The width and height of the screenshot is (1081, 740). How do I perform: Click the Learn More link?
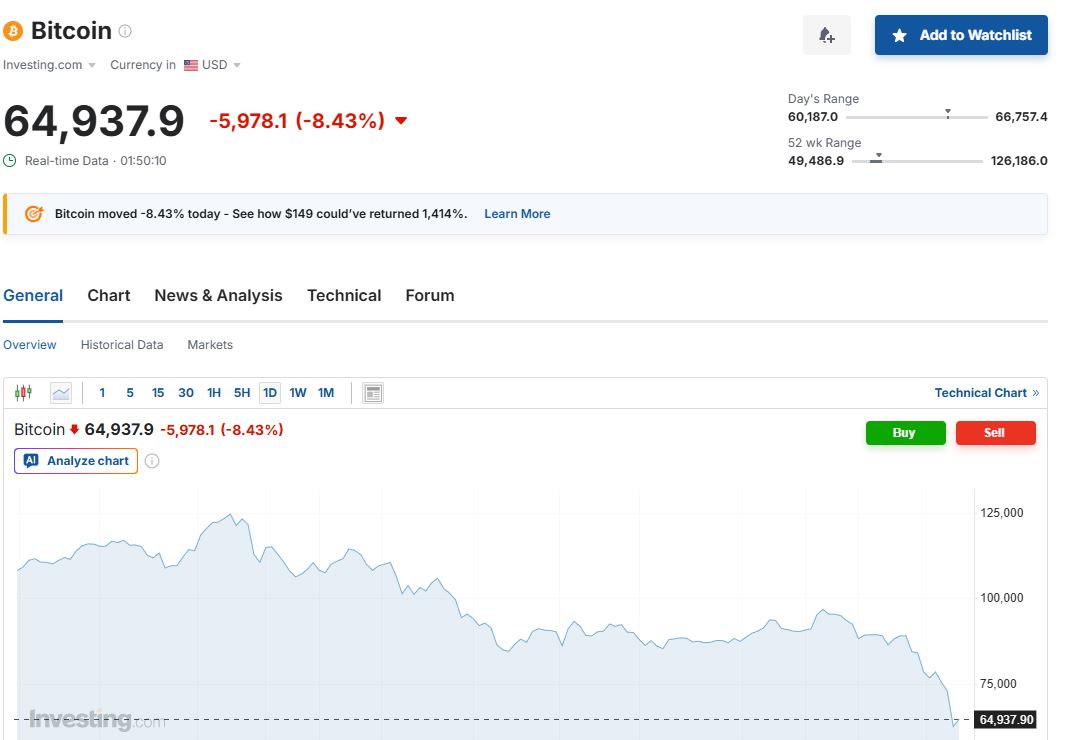point(517,214)
